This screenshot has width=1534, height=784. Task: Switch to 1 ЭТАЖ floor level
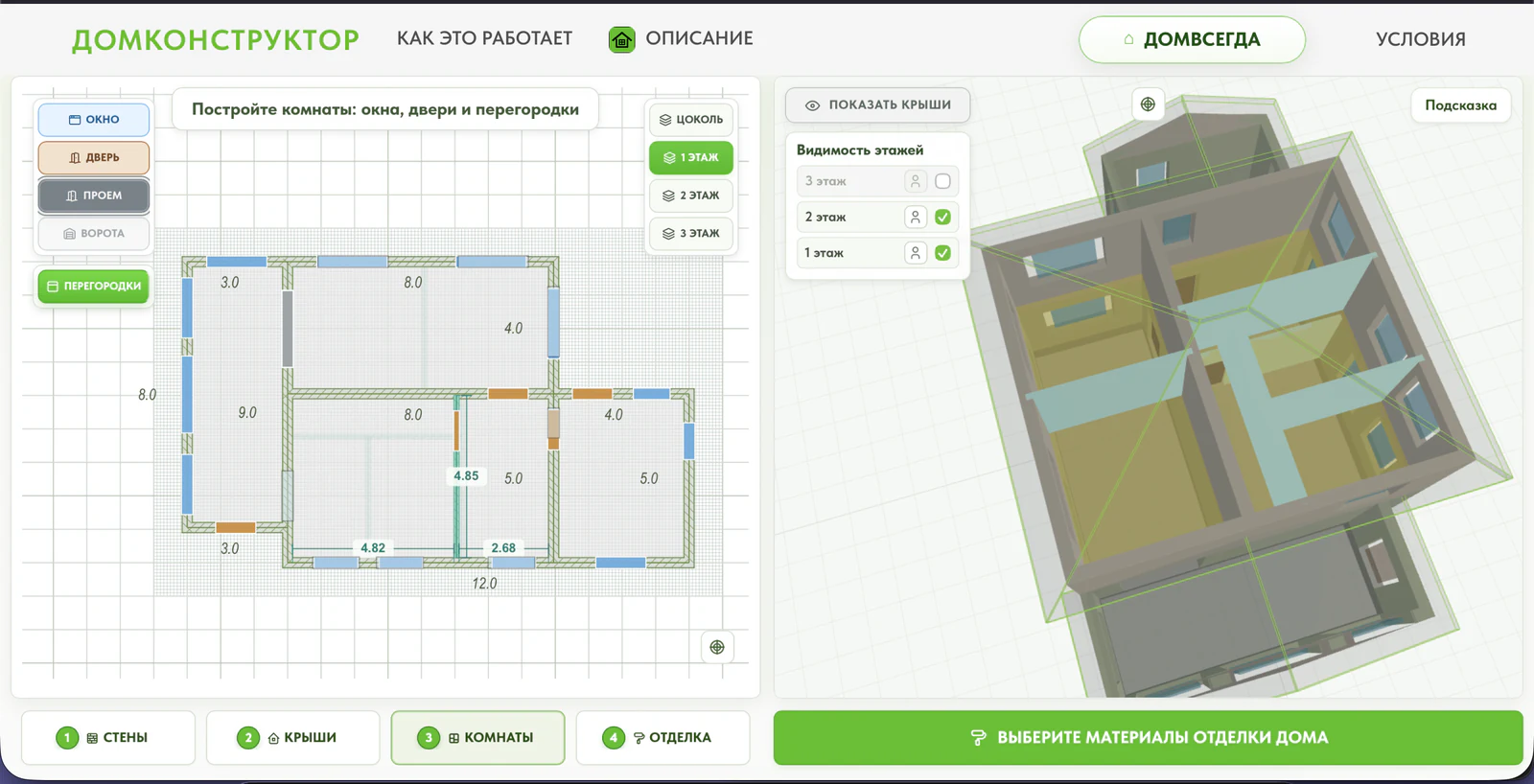tap(691, 157)
